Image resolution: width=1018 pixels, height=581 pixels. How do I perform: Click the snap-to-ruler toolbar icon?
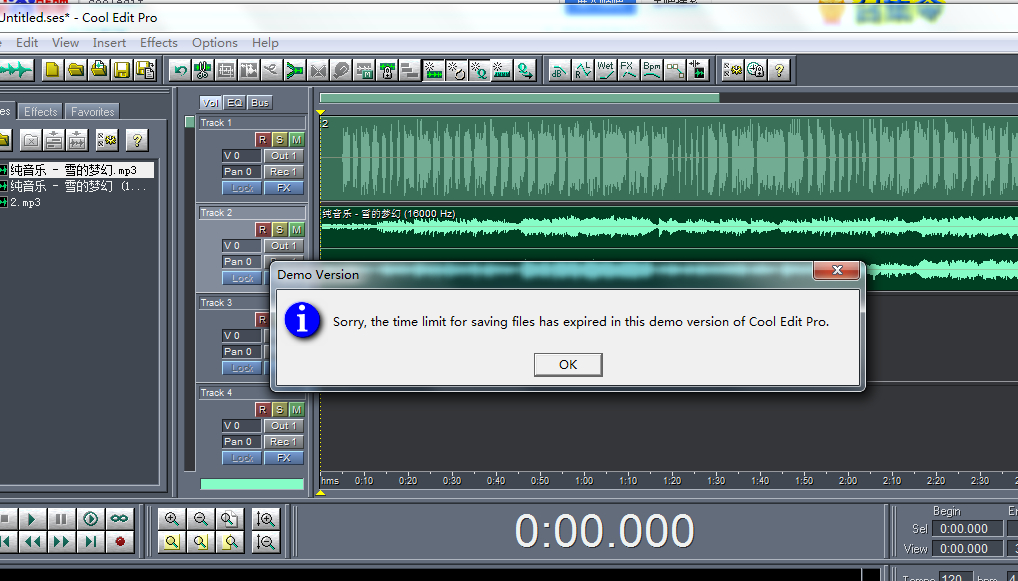click(502, 69)
